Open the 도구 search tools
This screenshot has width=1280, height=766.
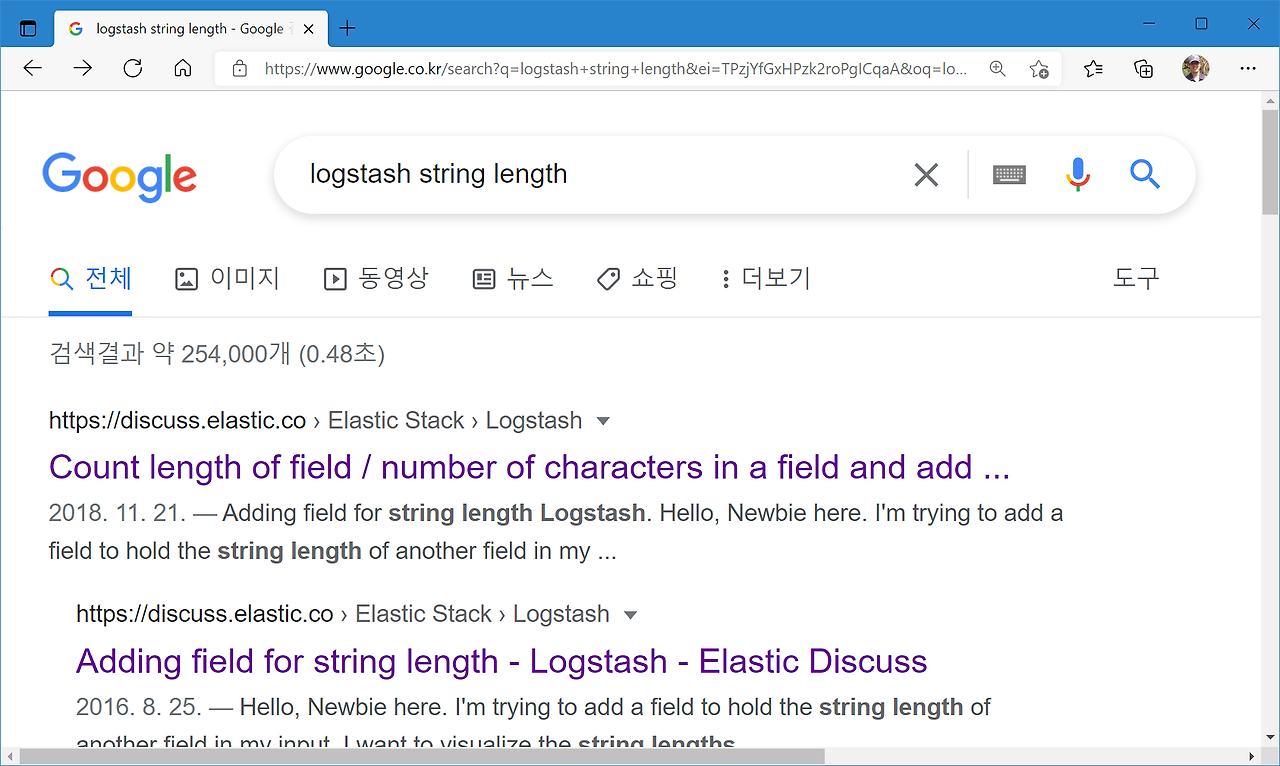click(x=1136, y=279)
